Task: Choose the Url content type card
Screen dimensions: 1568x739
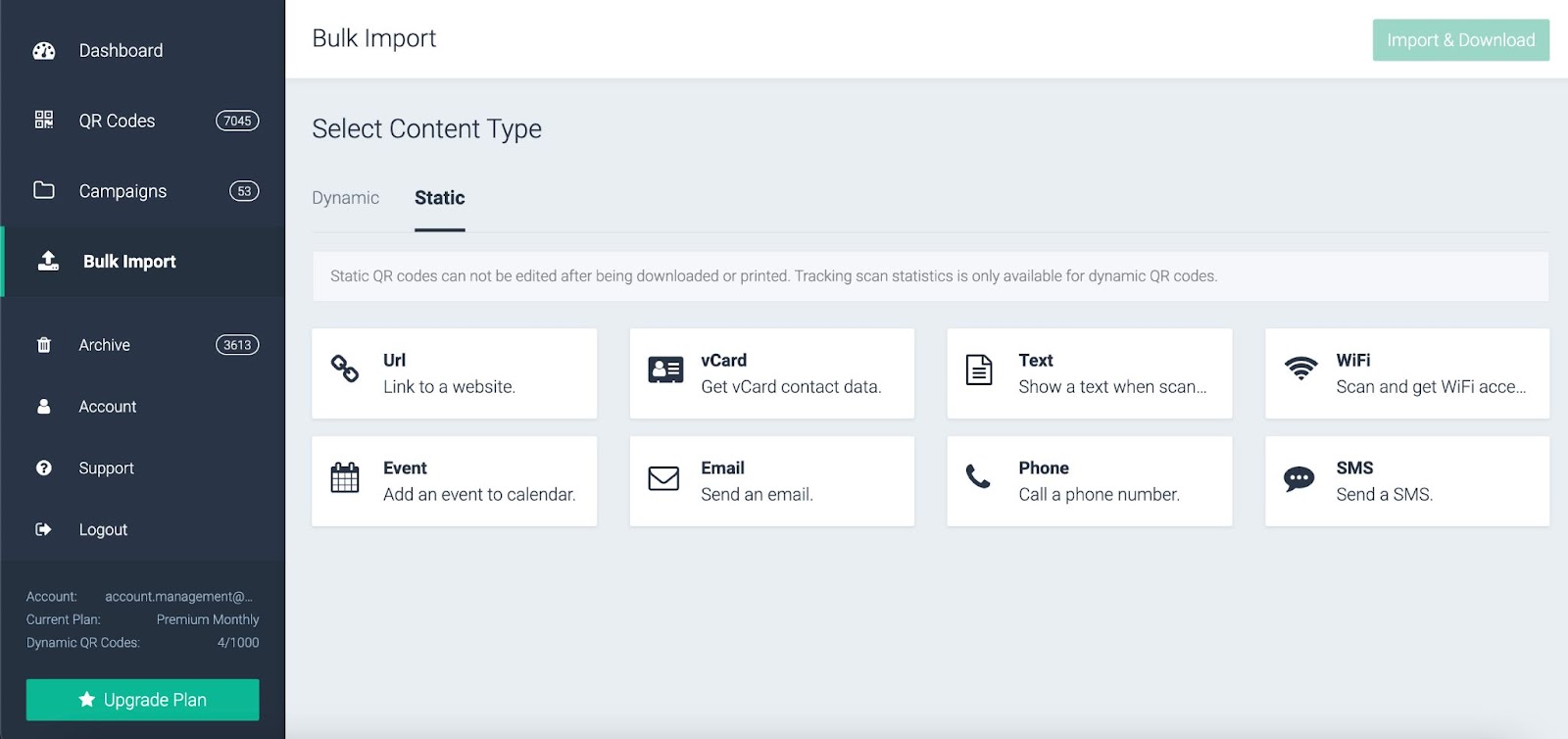Action: 455,373
